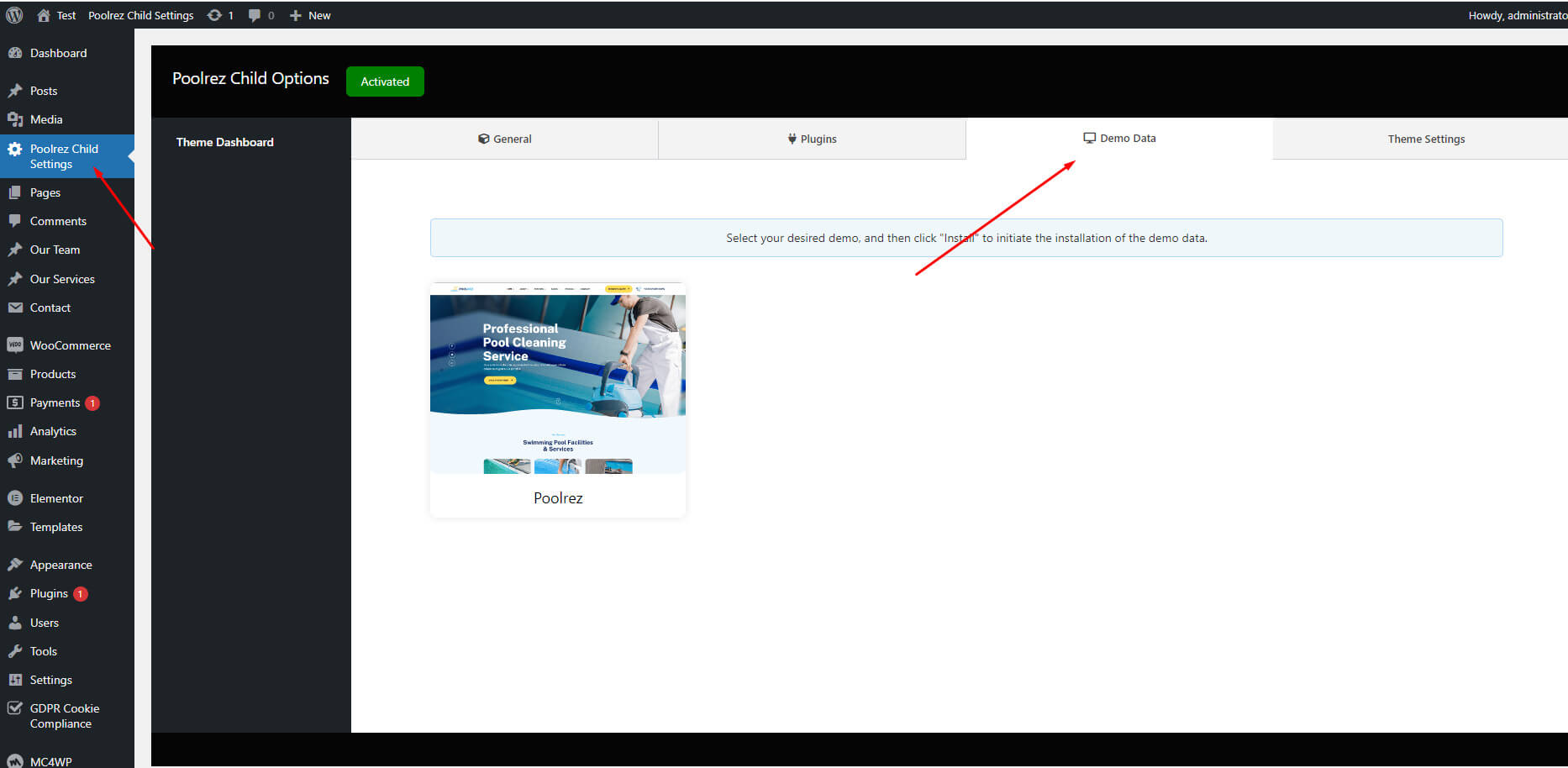Select the Poolrez demo thumbnail
The width and height of the screenshot is (1568, 768).
click(x=558, y=380)
